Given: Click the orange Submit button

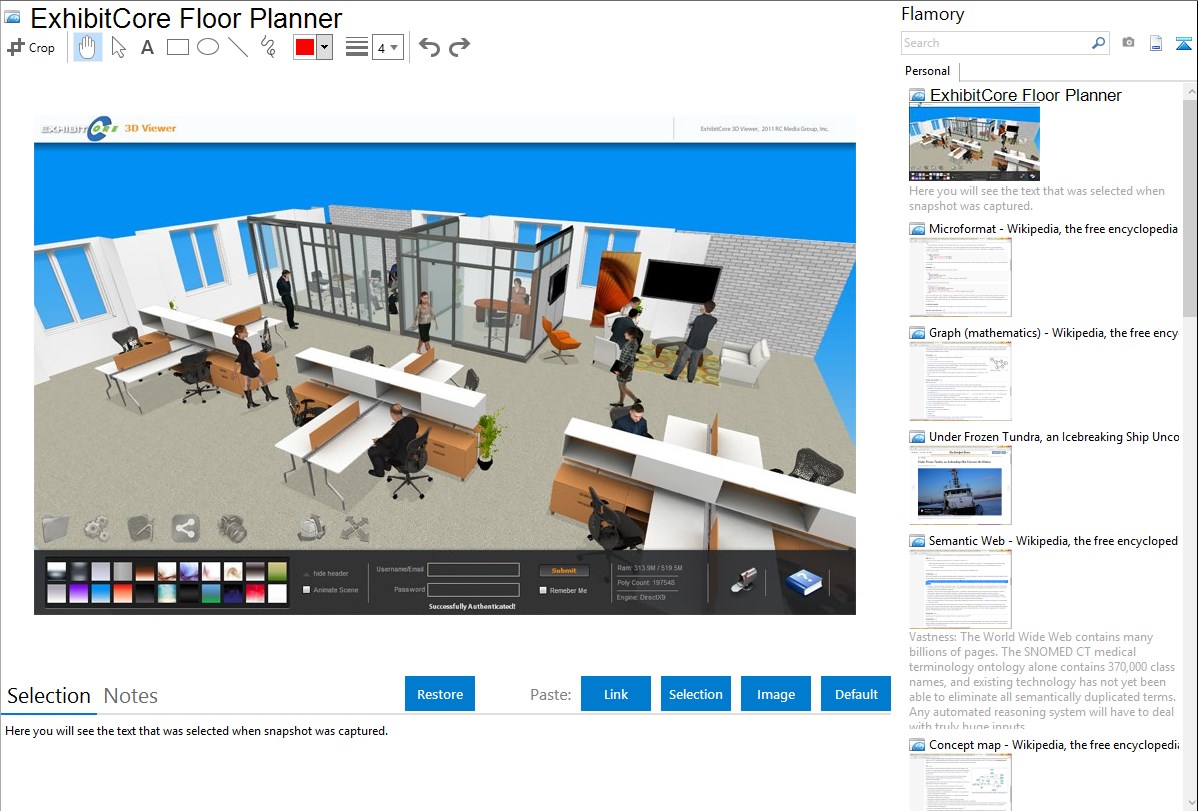Looking at the screenshot, I should [564, 570].
